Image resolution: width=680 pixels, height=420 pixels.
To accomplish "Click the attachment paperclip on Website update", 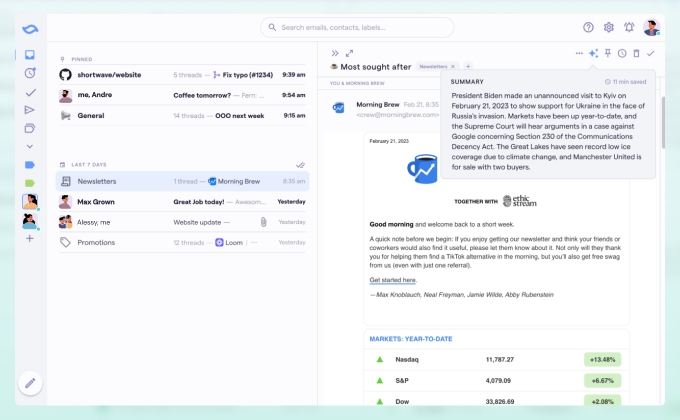I will tap(263, 222).
